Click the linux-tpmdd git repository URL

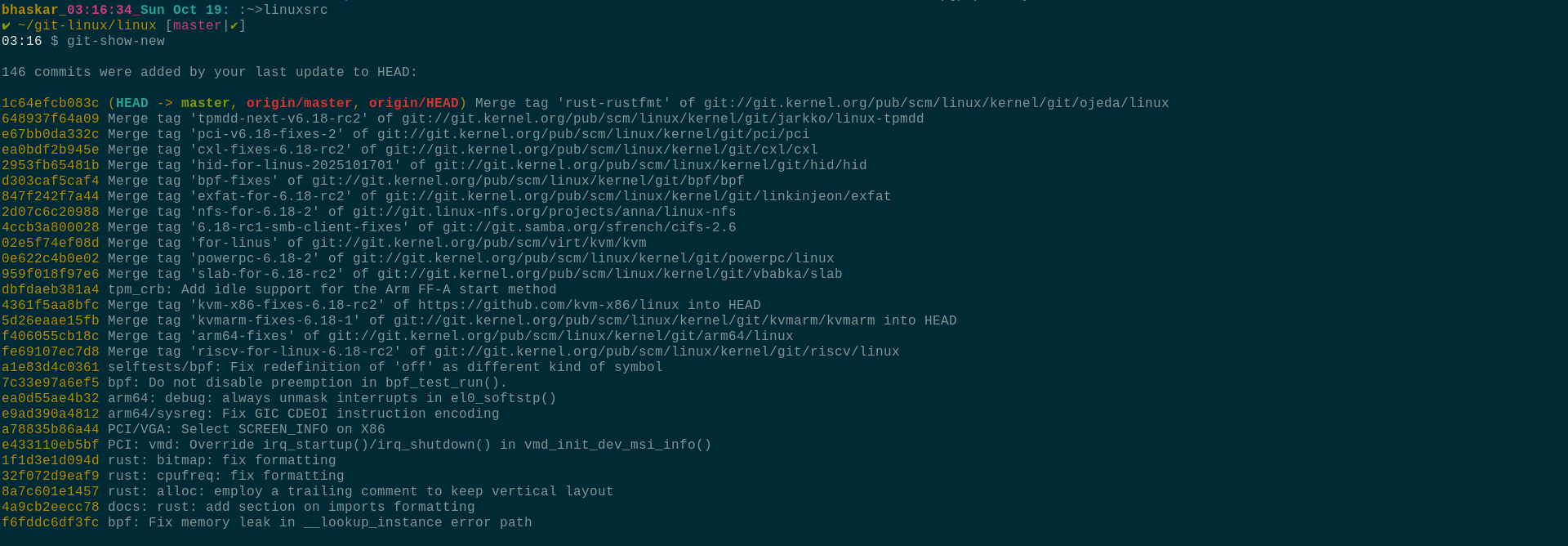(x=662, y=119)
